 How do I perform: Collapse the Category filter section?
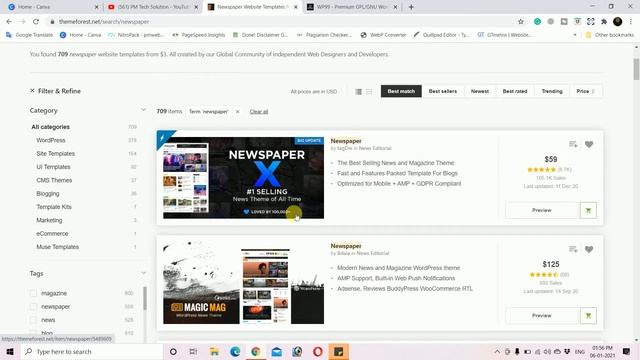[143, 110]
